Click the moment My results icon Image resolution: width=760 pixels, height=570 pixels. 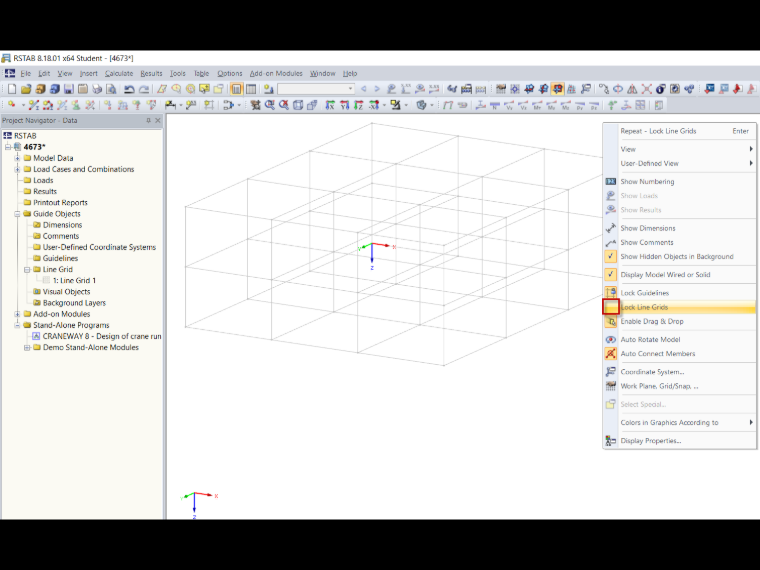(552, 105)
